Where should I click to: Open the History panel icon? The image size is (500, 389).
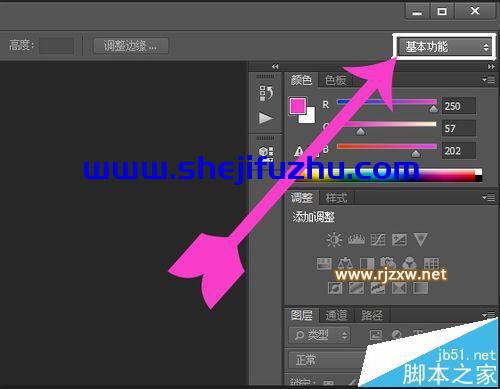266,93
